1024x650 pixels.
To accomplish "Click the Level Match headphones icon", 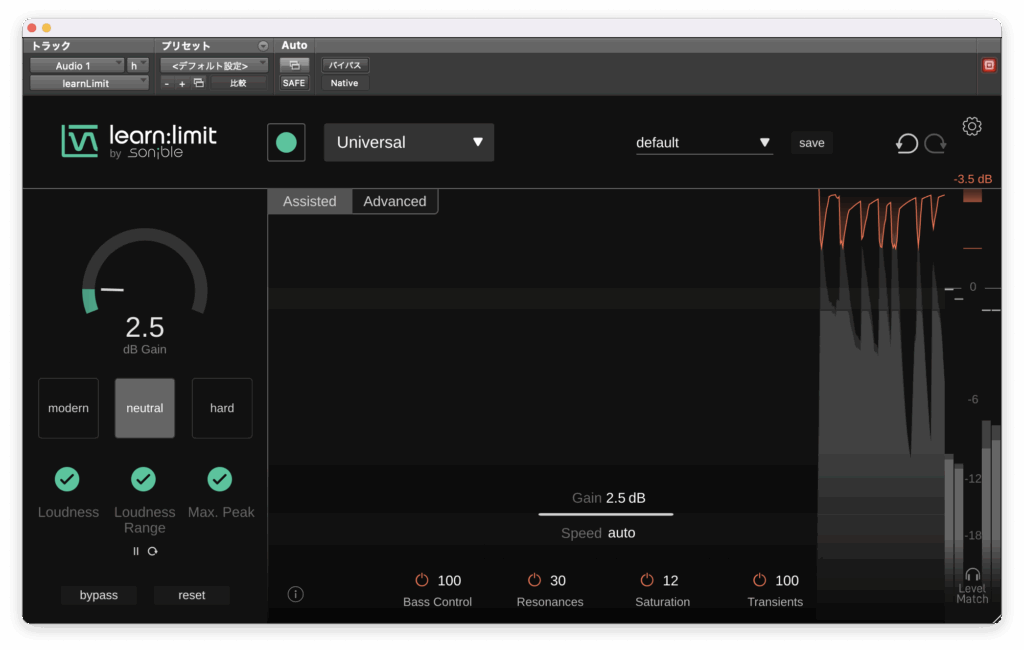I will point(972,575).
